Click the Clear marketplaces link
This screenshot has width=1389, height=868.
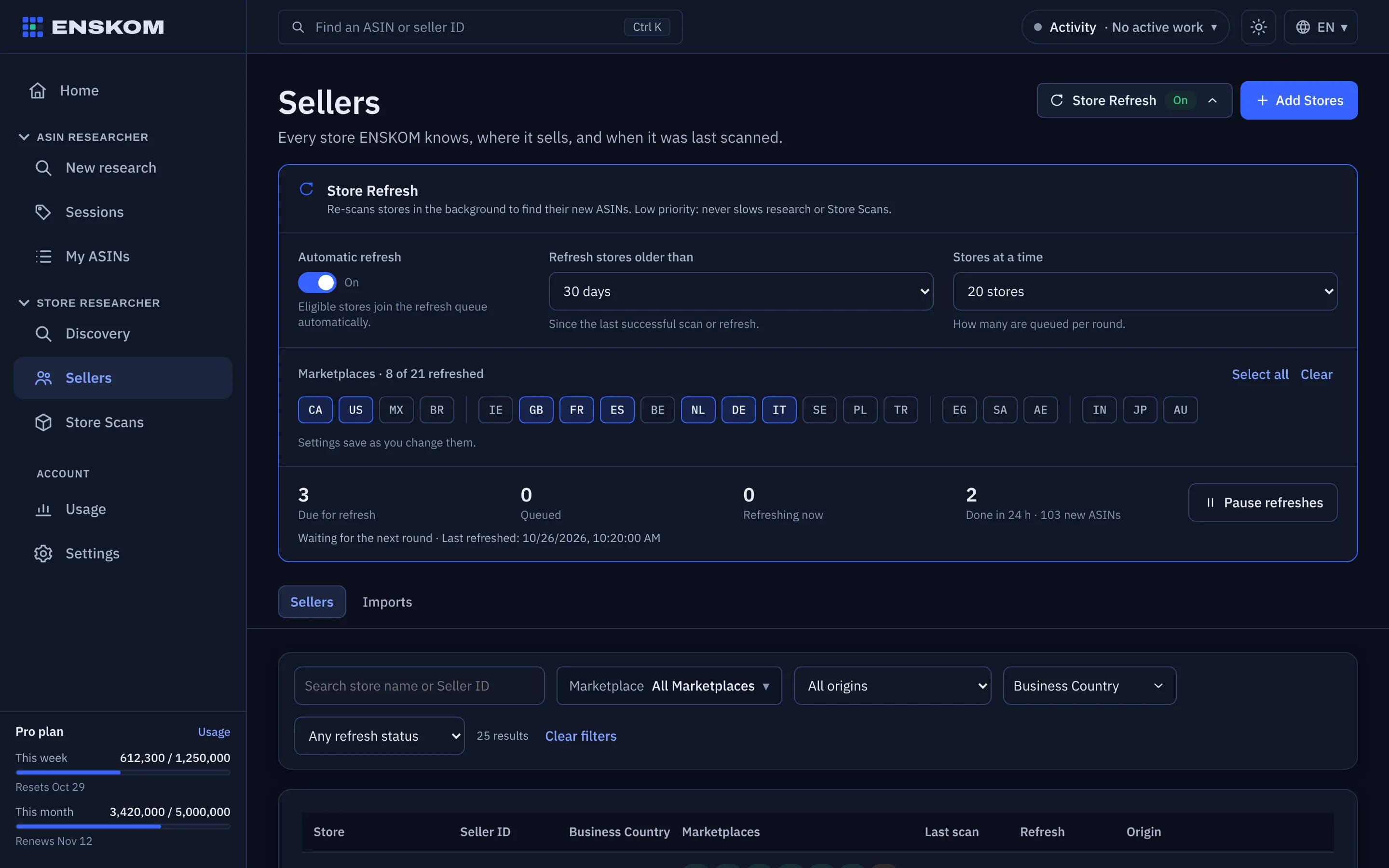[x=1316, y=374]
